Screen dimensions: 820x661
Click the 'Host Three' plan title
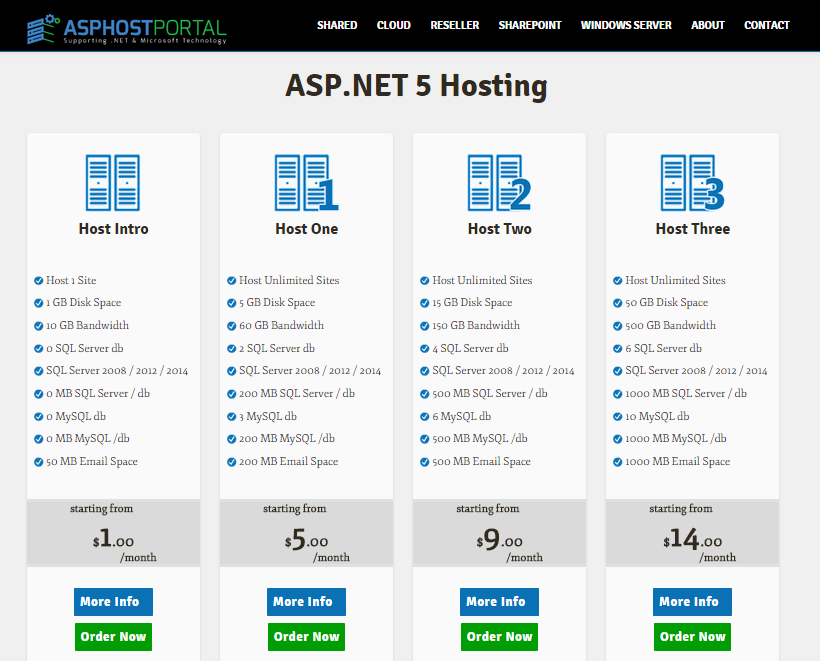692,229
